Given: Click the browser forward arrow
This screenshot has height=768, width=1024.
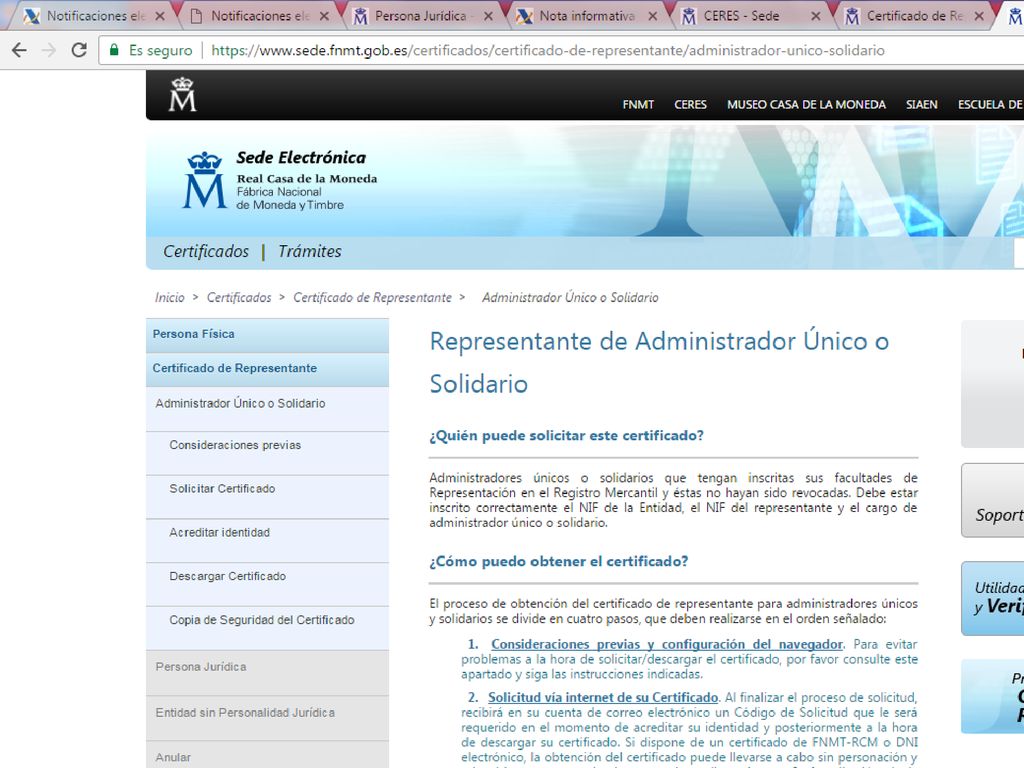Looking at the screenshot, I should click(49, 50).
